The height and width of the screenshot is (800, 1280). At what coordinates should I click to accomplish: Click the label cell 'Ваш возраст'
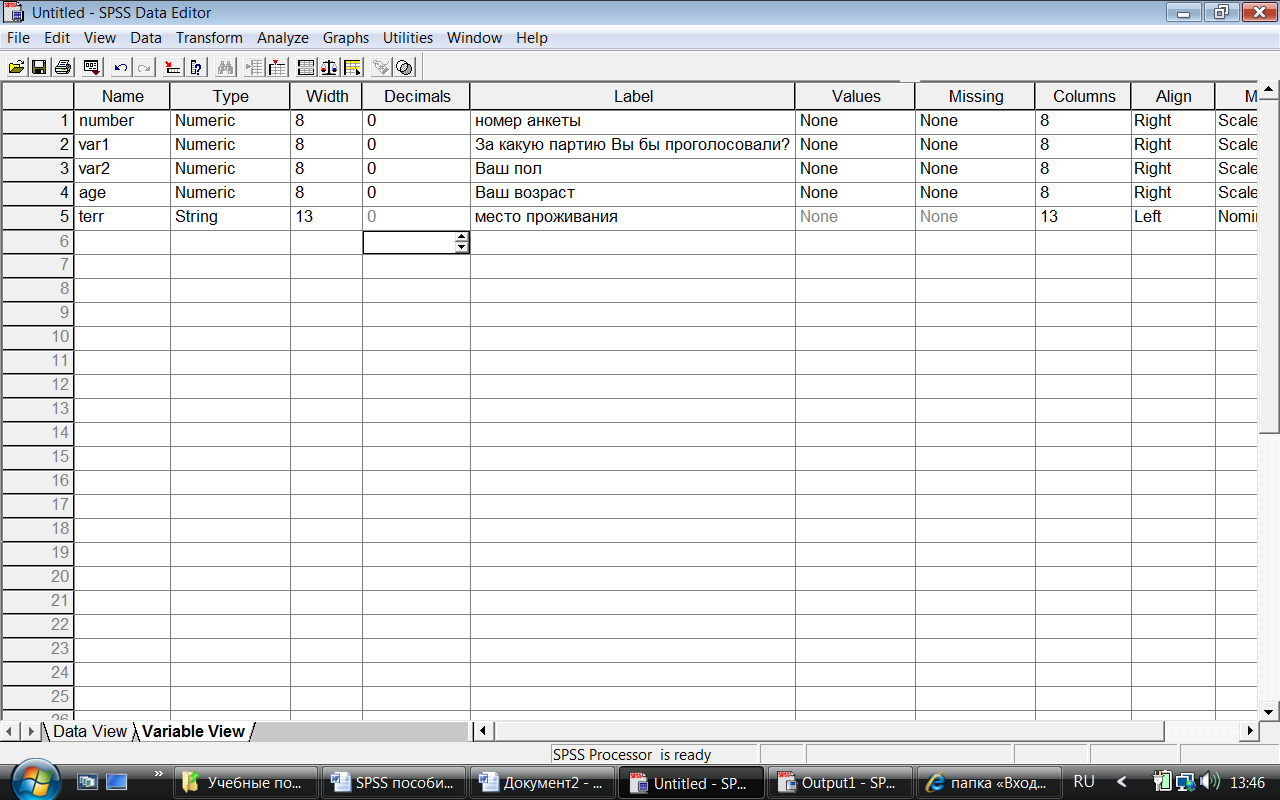(632, 193)
